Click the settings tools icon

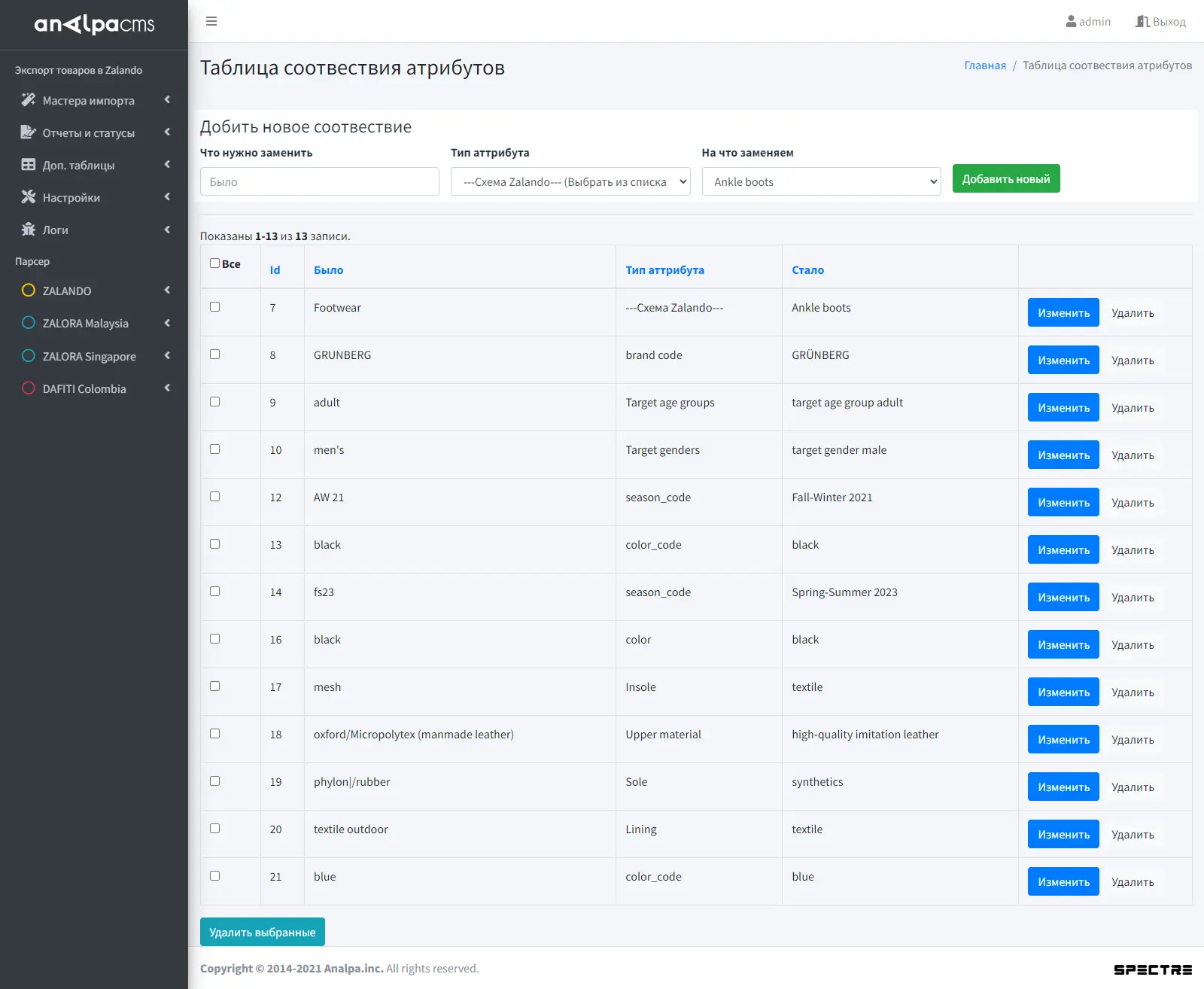pos(29,197)
